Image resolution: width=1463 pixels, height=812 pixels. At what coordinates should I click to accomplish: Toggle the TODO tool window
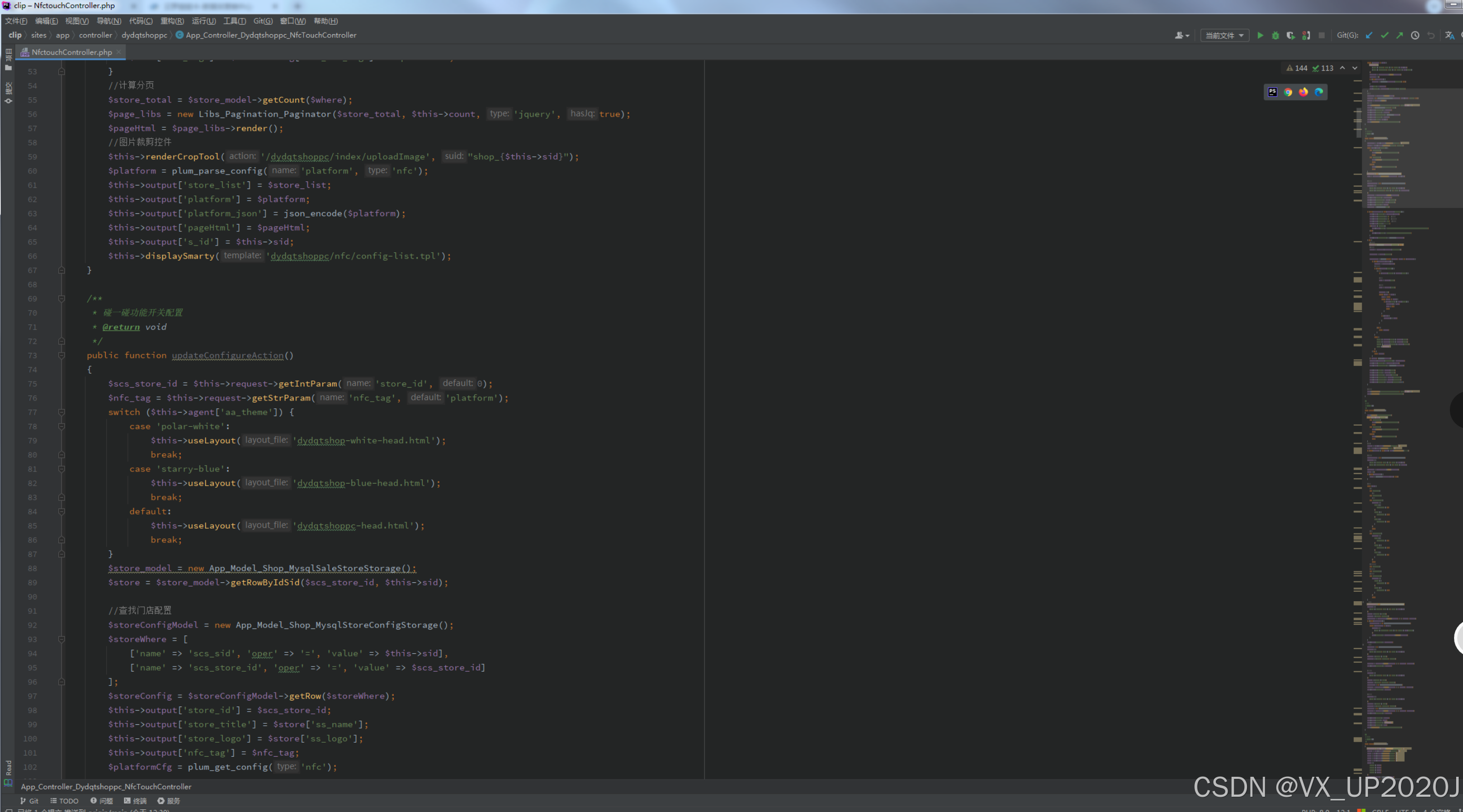(x=64, y=800)
